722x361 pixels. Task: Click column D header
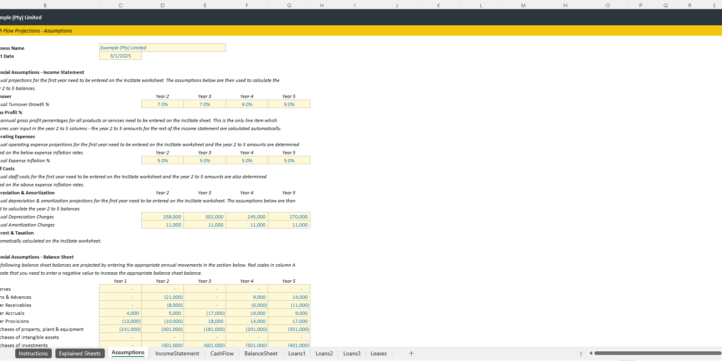[163, 5]
